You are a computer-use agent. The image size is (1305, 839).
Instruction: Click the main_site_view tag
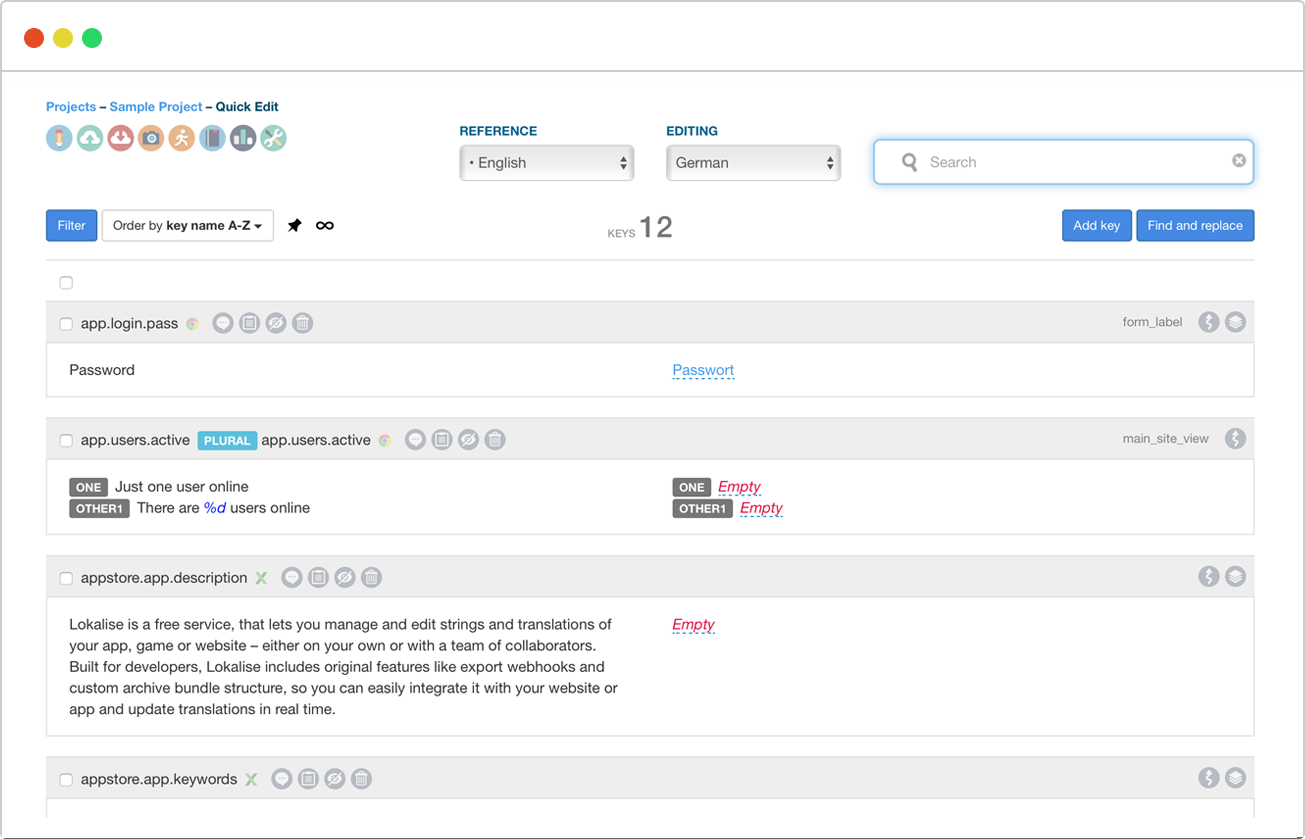(x=1166, y=439)
